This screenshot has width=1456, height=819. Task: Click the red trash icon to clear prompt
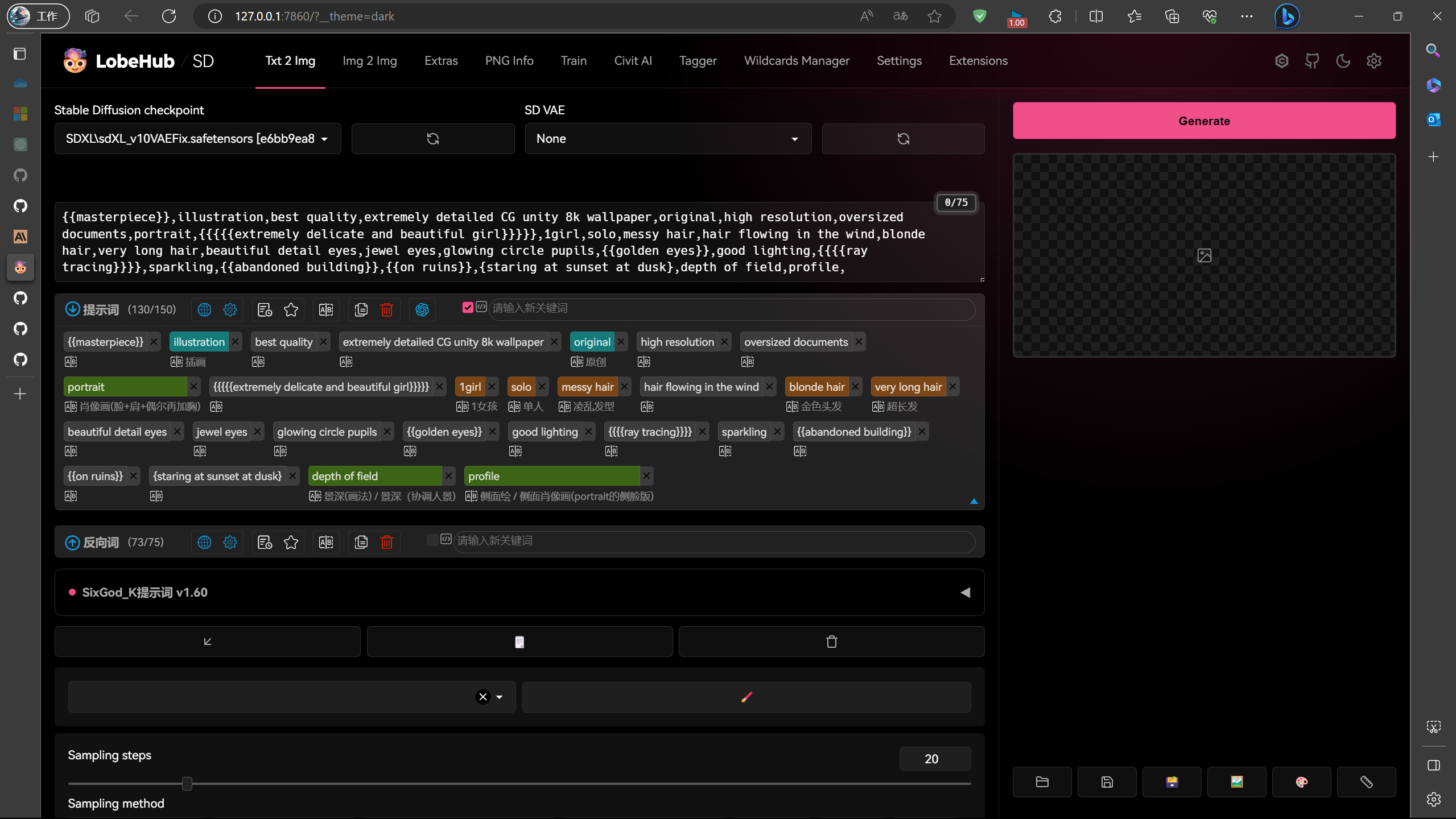coord(387,309)
